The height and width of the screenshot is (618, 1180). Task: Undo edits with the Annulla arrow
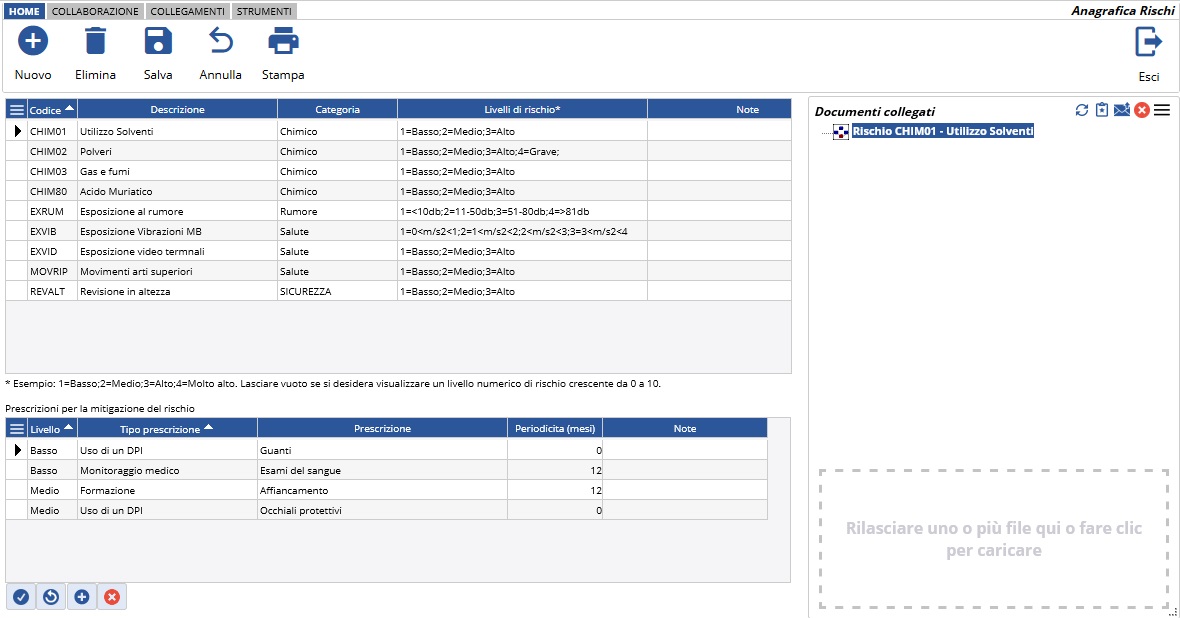pos(220,42)
